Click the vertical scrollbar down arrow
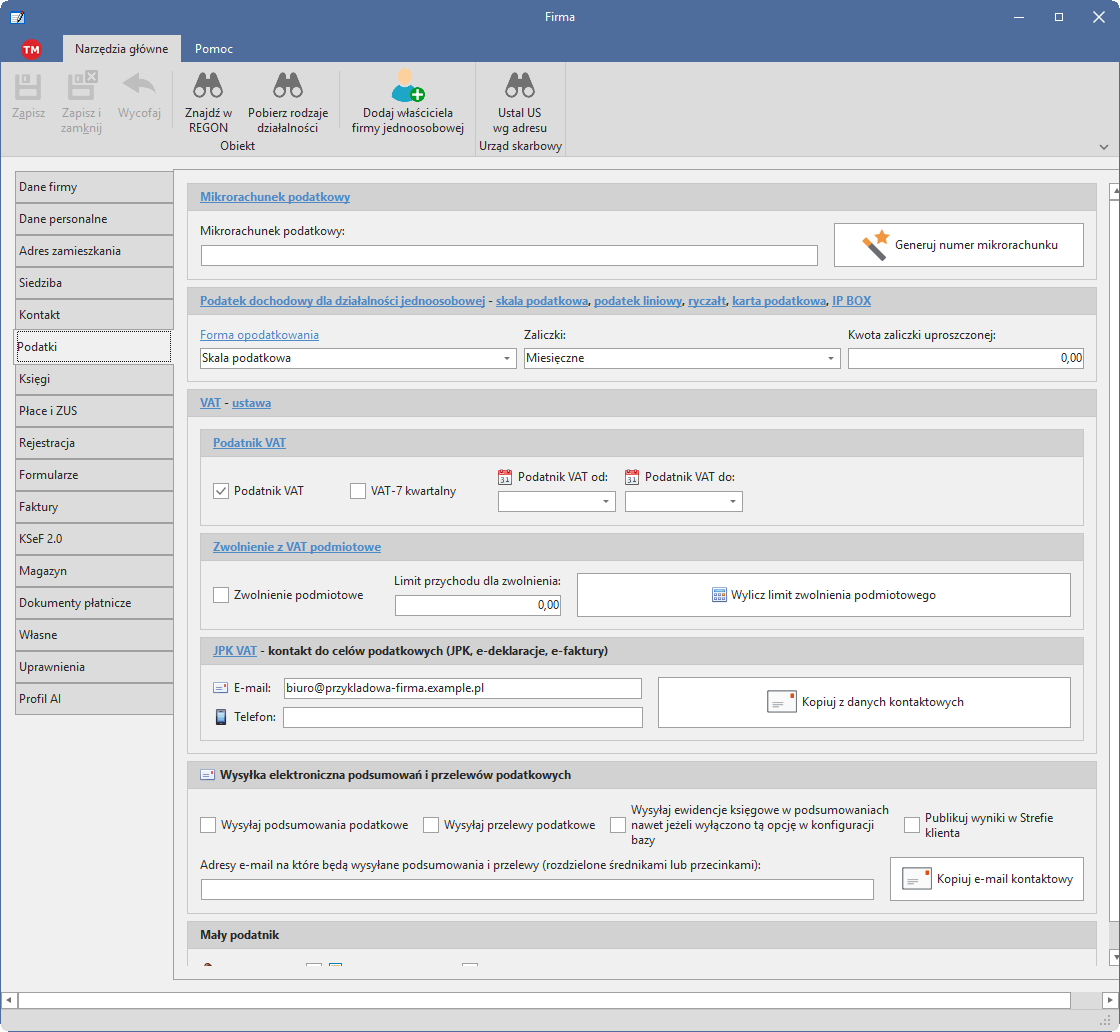Viewport: 1120px width, 1032px height. pyautogui.click(x=1114, y=957)
